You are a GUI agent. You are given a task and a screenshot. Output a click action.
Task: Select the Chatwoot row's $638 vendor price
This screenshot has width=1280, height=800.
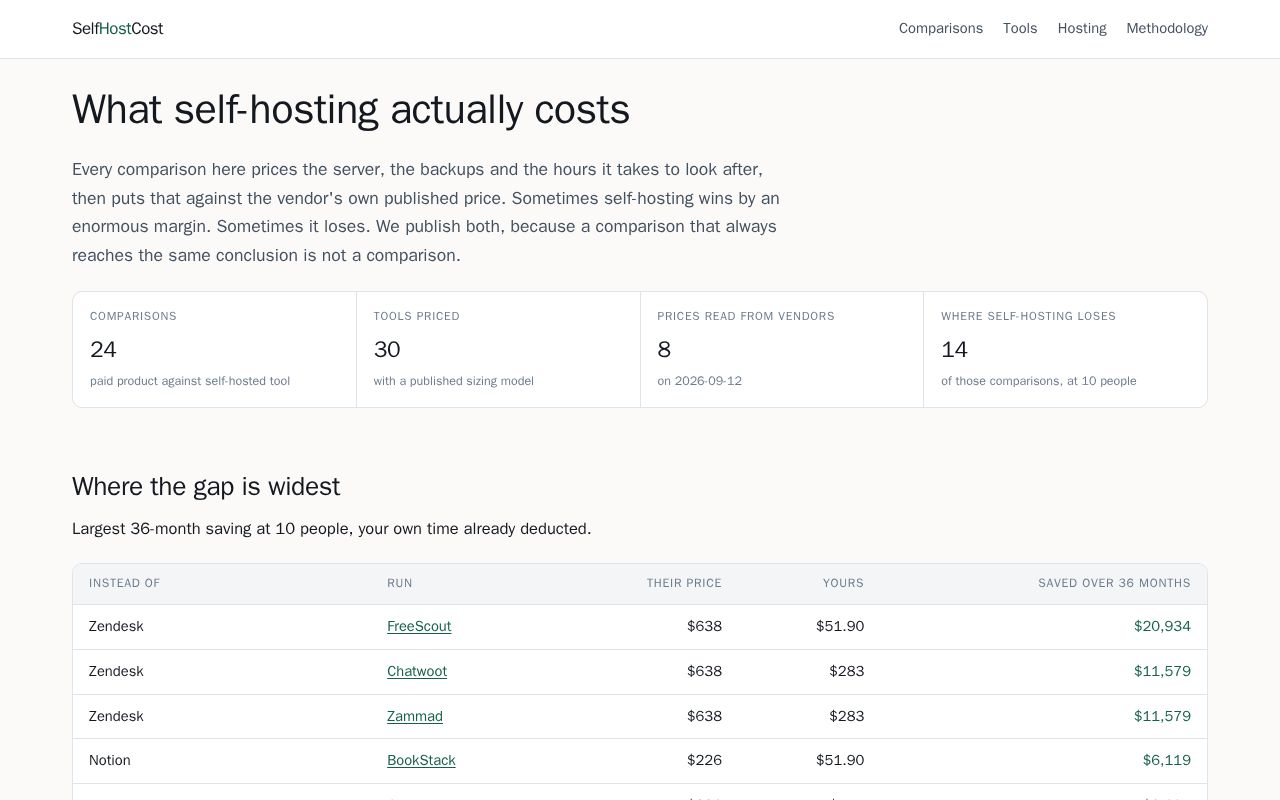[x=704, y=671]
